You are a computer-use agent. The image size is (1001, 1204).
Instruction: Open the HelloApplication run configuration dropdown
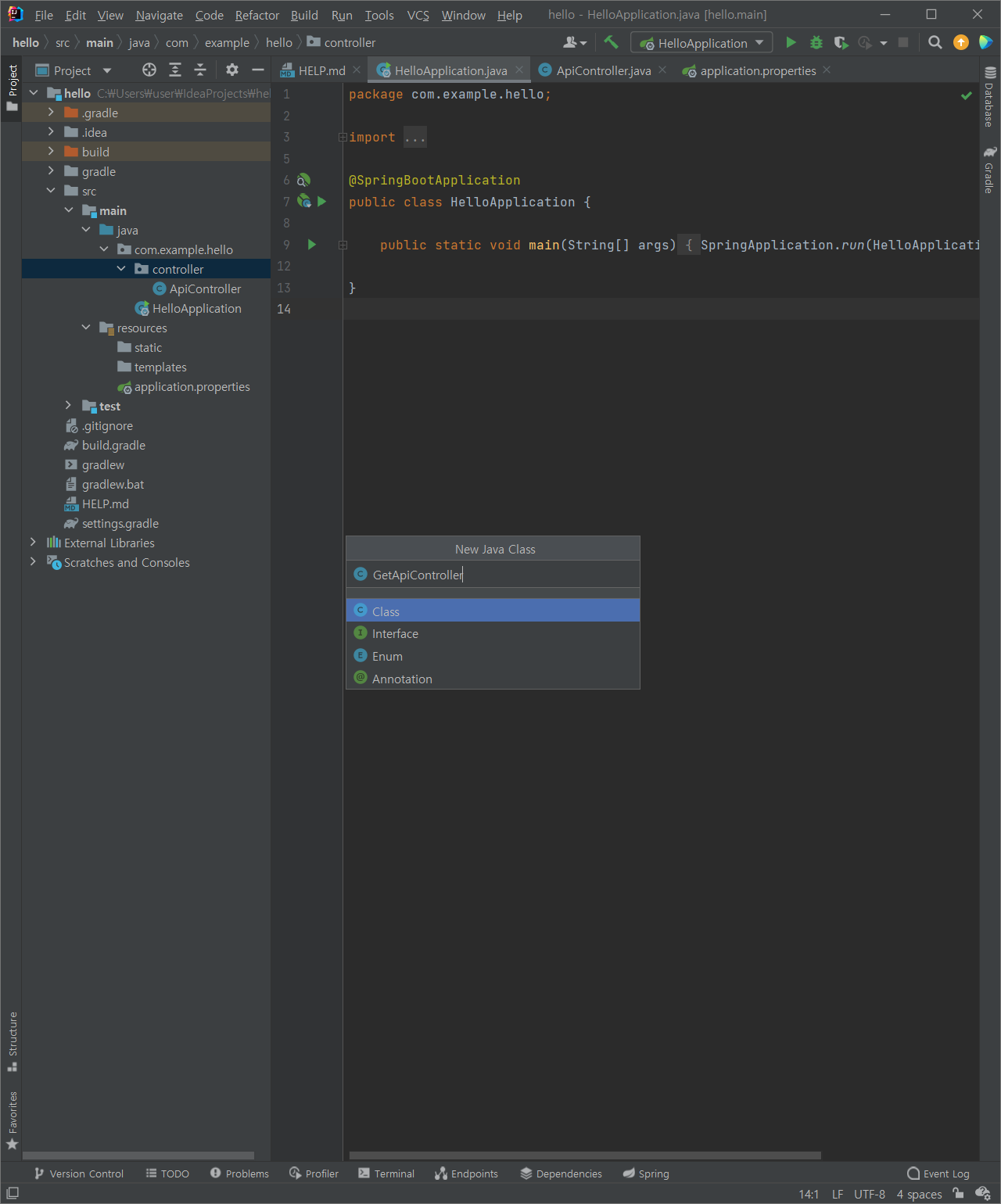click(701, 43)
